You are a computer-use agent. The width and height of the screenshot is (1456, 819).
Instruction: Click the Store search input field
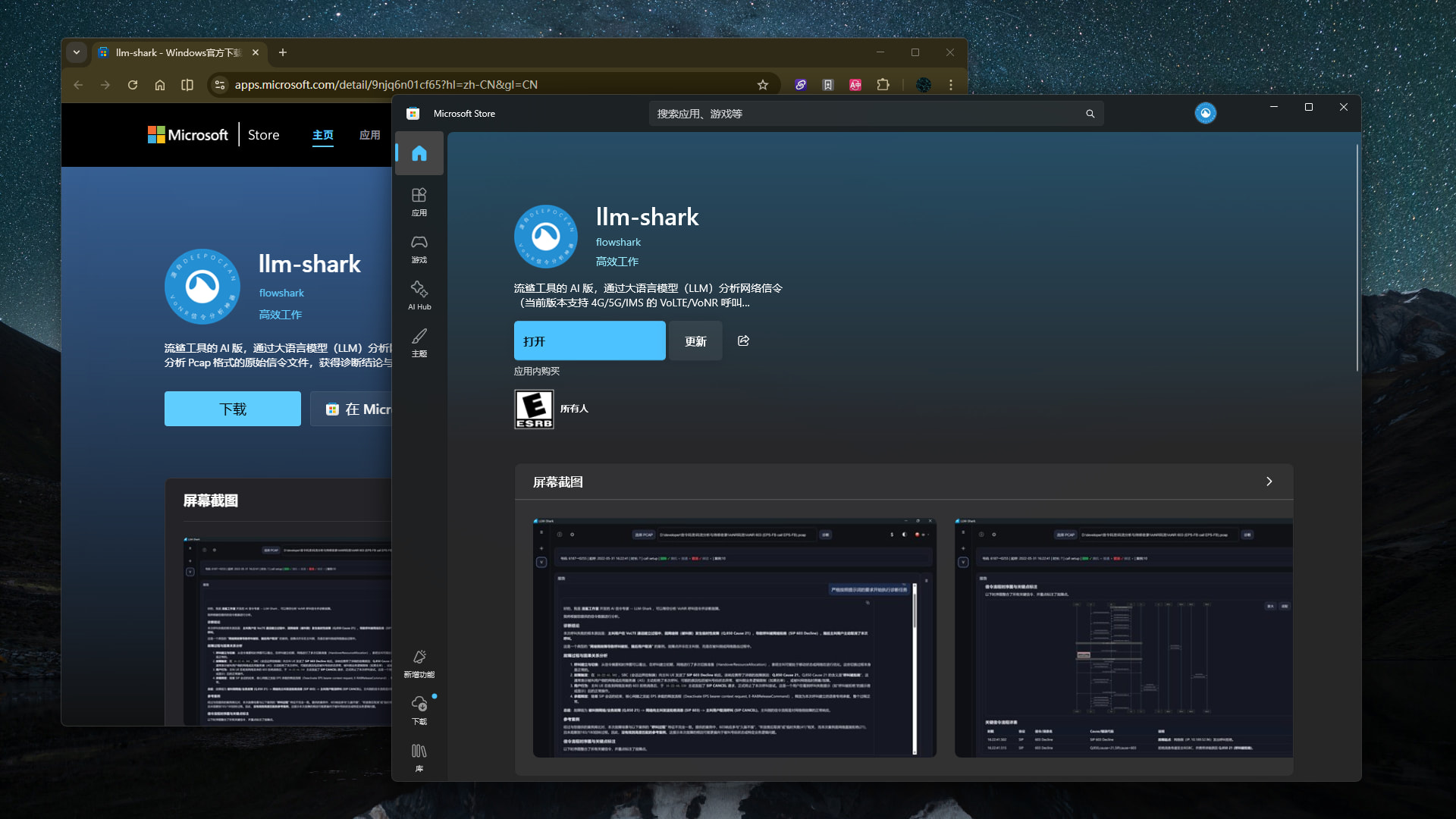pyautogui.click(x=864, y=114)
